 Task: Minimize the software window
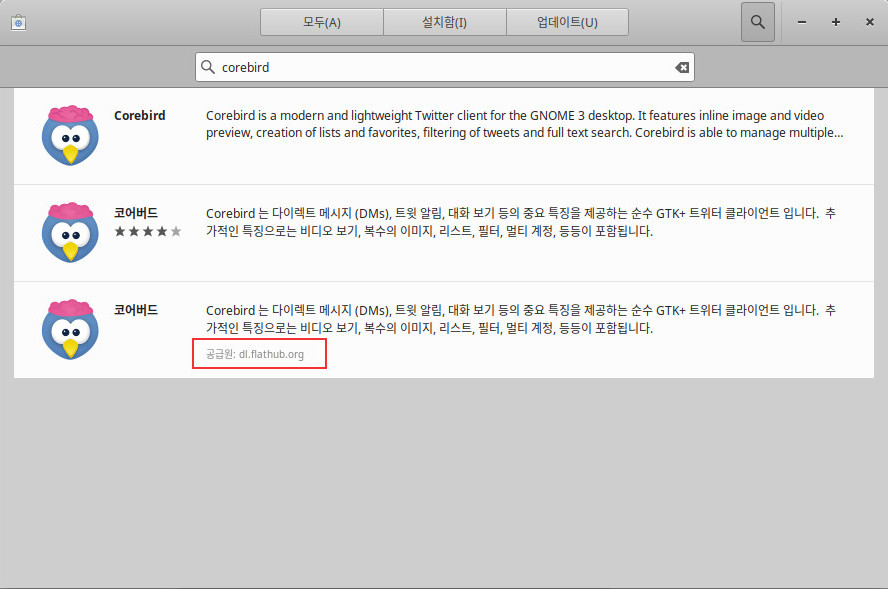click(802, 22)
